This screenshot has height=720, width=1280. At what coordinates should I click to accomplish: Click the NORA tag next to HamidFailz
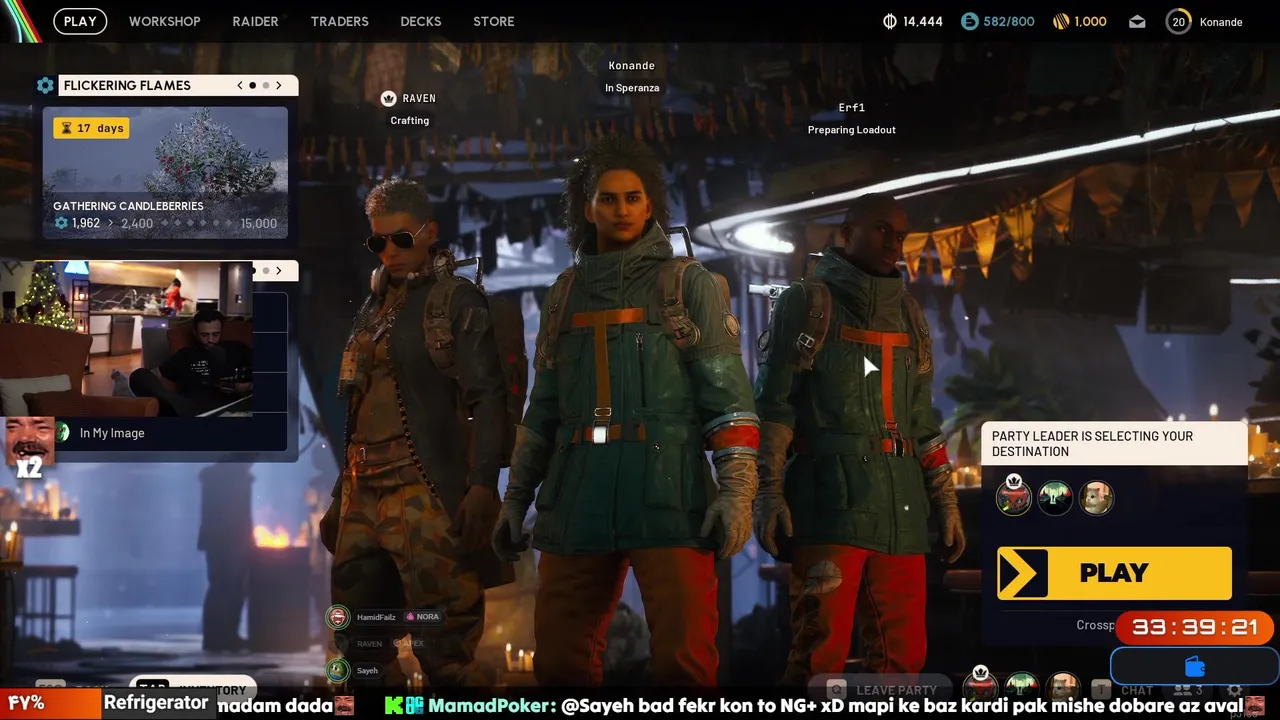click(422, 617)
